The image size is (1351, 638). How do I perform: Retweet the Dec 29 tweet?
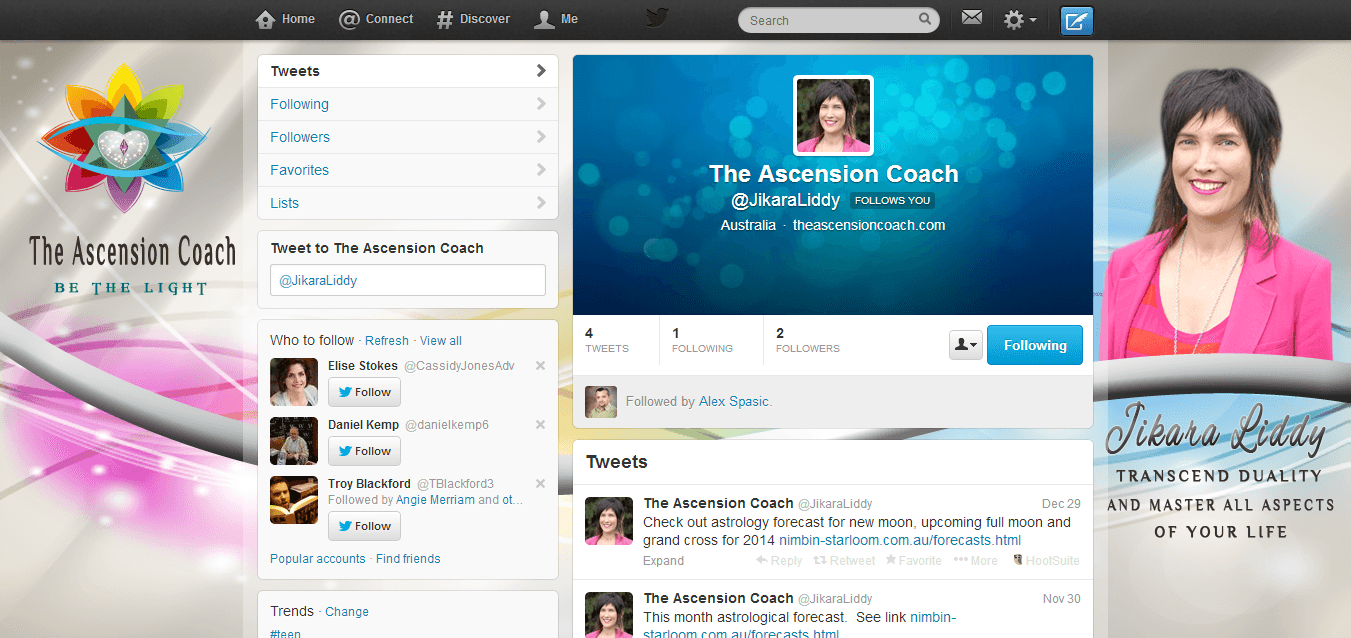[844, 561]
